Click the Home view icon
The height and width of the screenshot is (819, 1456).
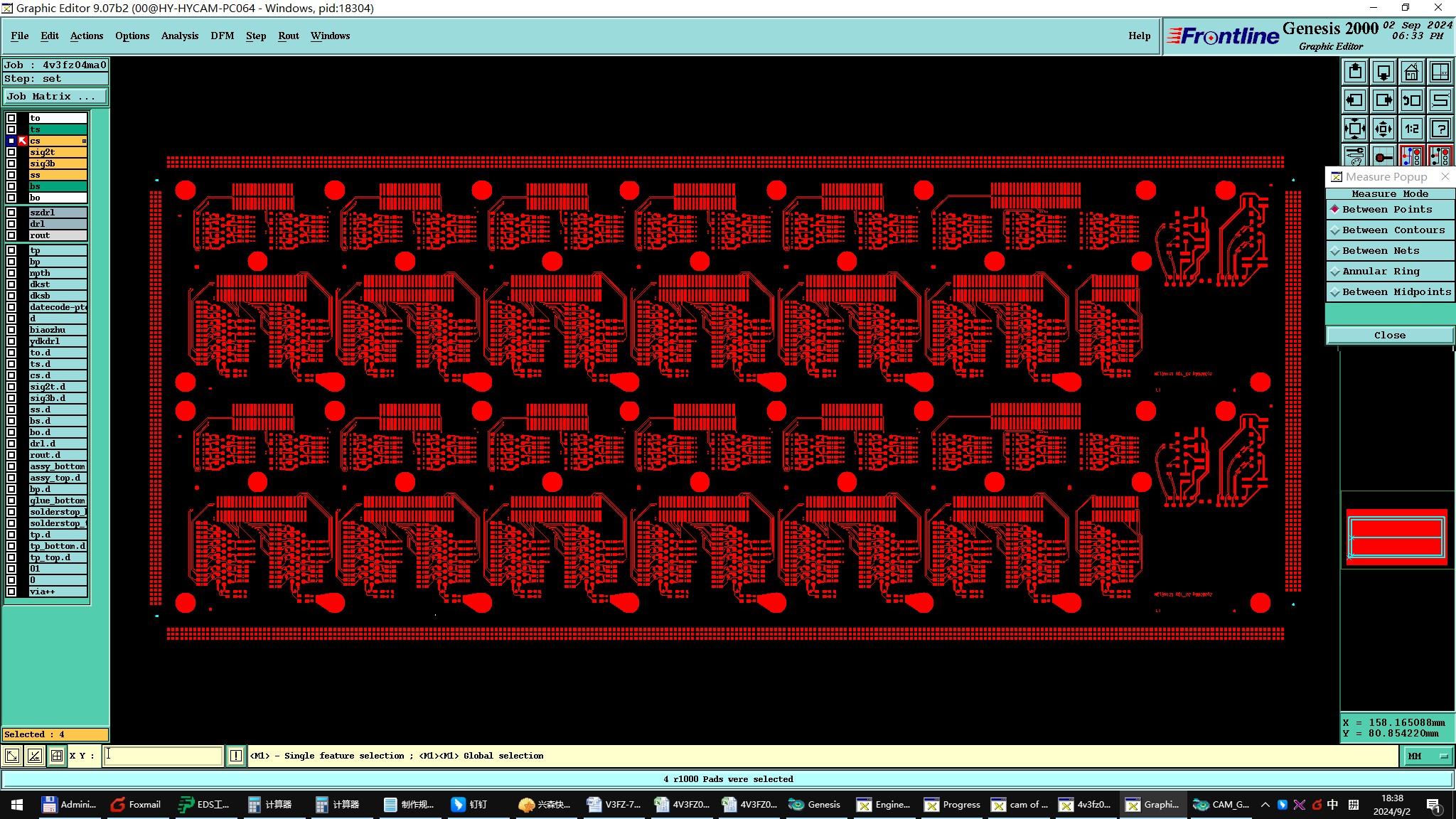pyautogui.click(x=1411, y=72)
